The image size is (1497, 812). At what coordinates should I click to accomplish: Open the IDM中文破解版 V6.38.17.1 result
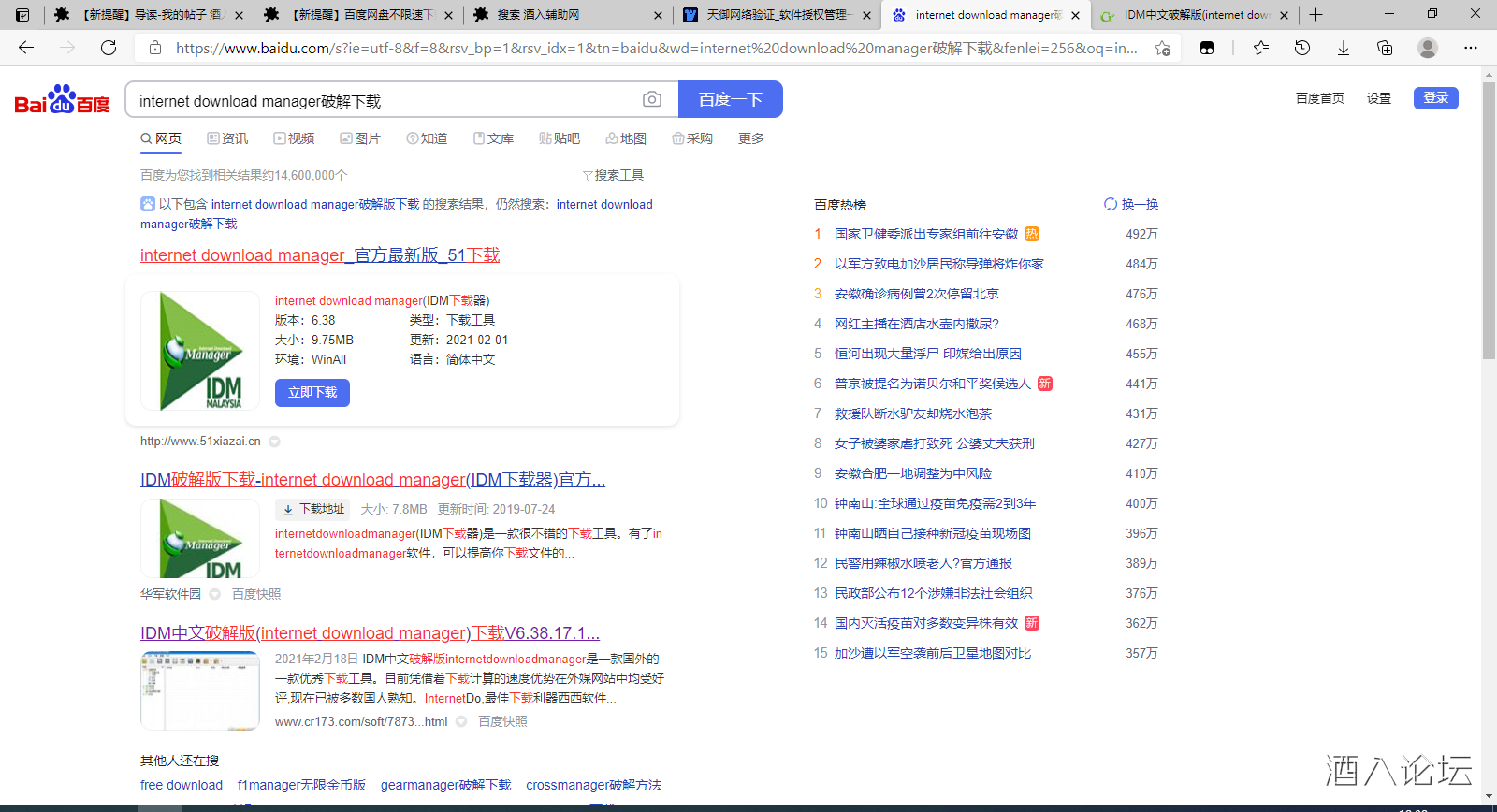click(370, 633)
